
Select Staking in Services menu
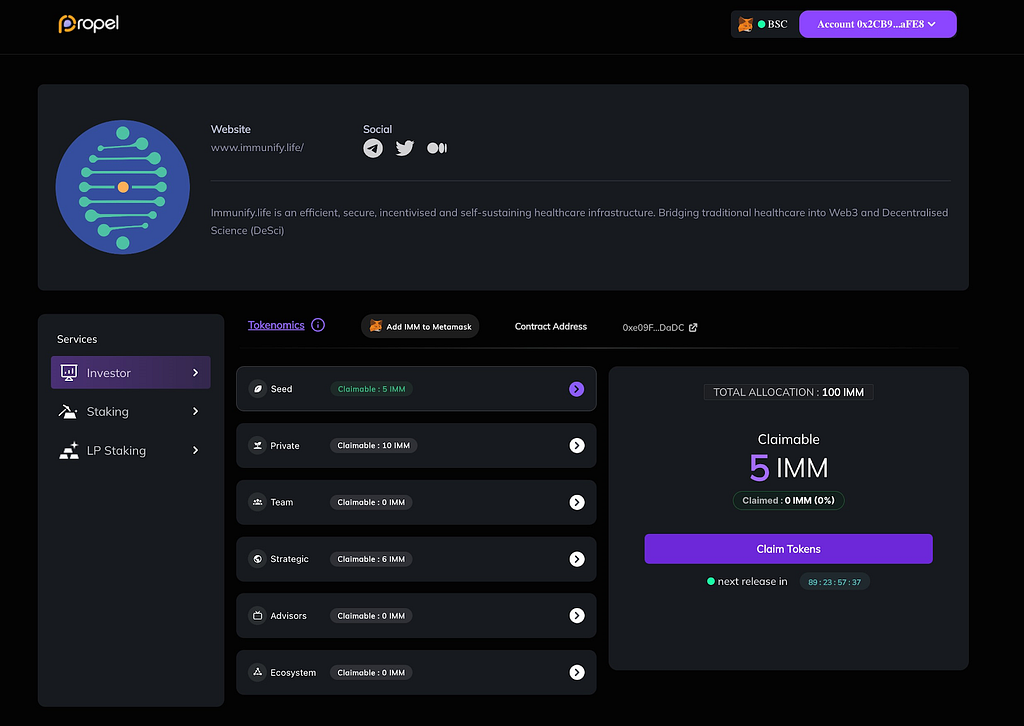click(x=131, y=411)
